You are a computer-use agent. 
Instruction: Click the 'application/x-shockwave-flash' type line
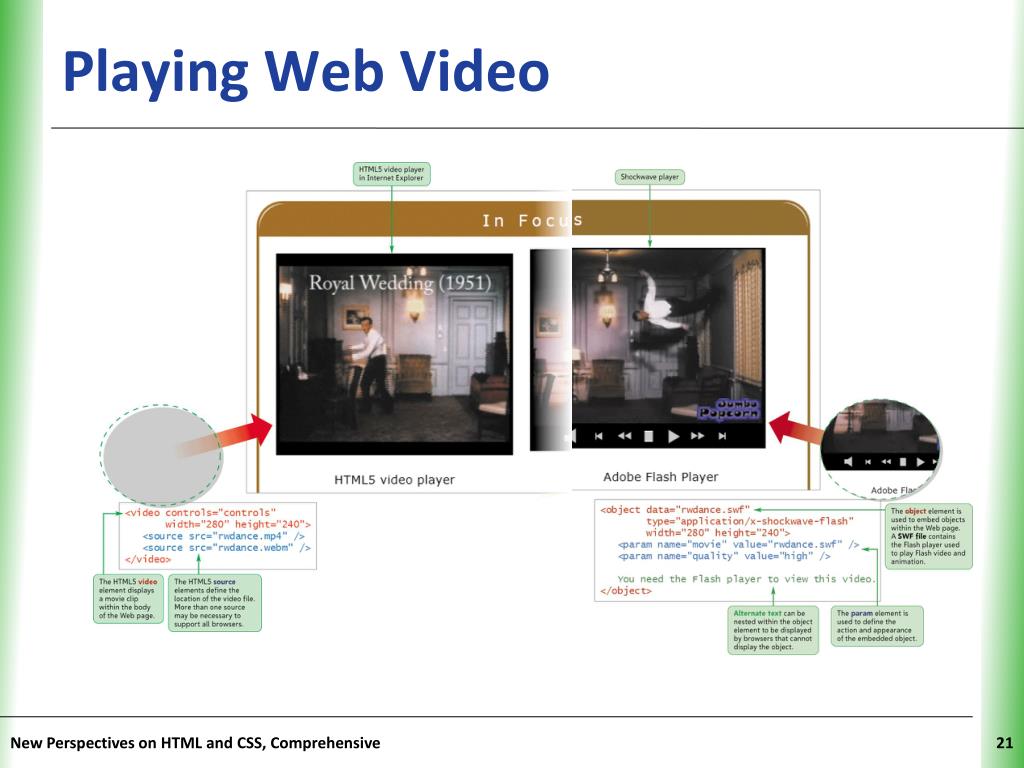pyautogui.click(x=750, y=521)
